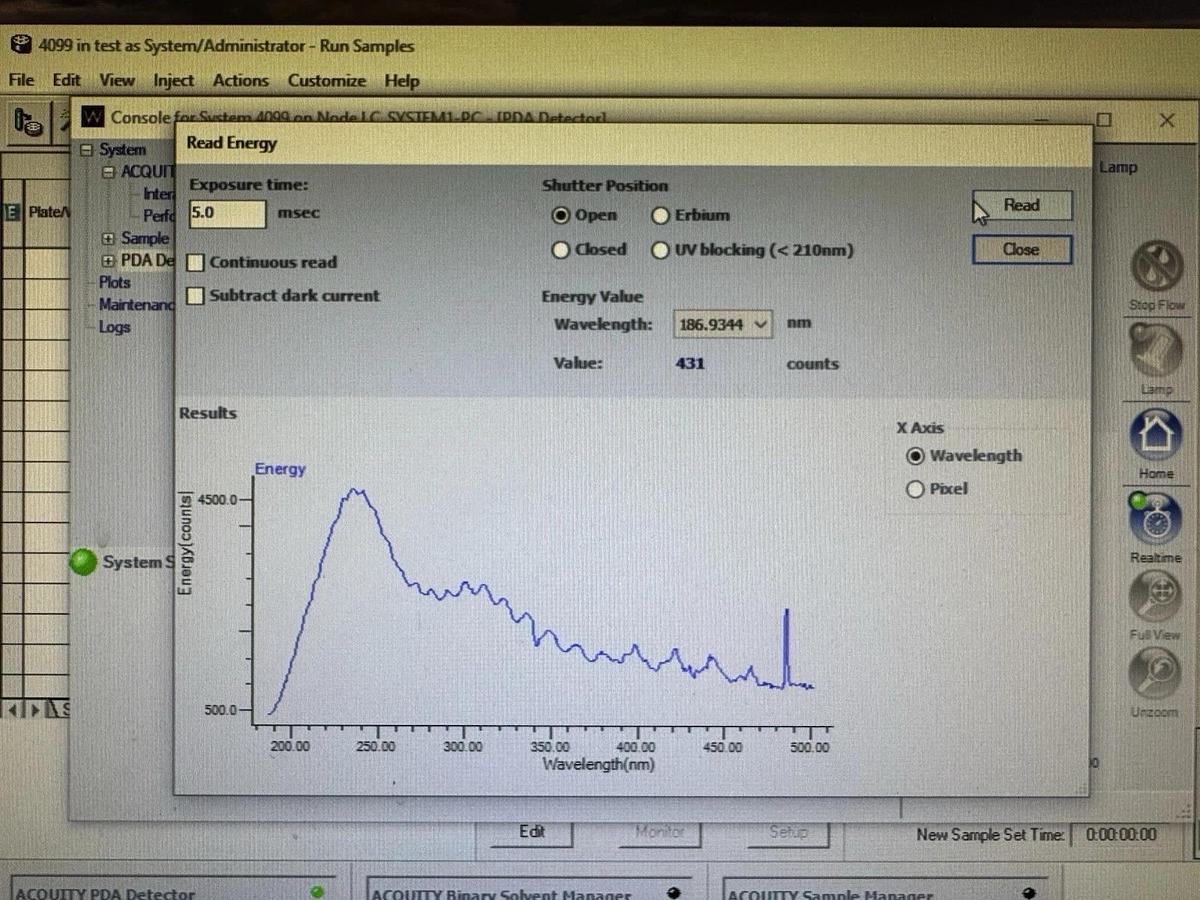Select Erbium shutter position
Viewport: 1200px width, 900px height.
[x=660, y=215]
